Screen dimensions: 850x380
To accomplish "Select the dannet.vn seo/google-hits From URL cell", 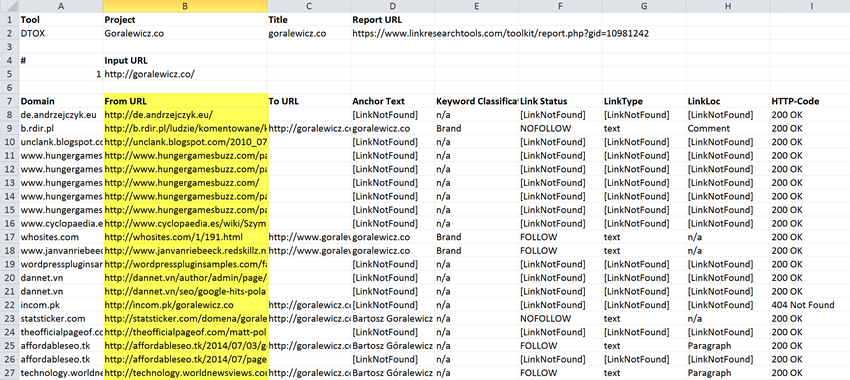I will [185, 291].
